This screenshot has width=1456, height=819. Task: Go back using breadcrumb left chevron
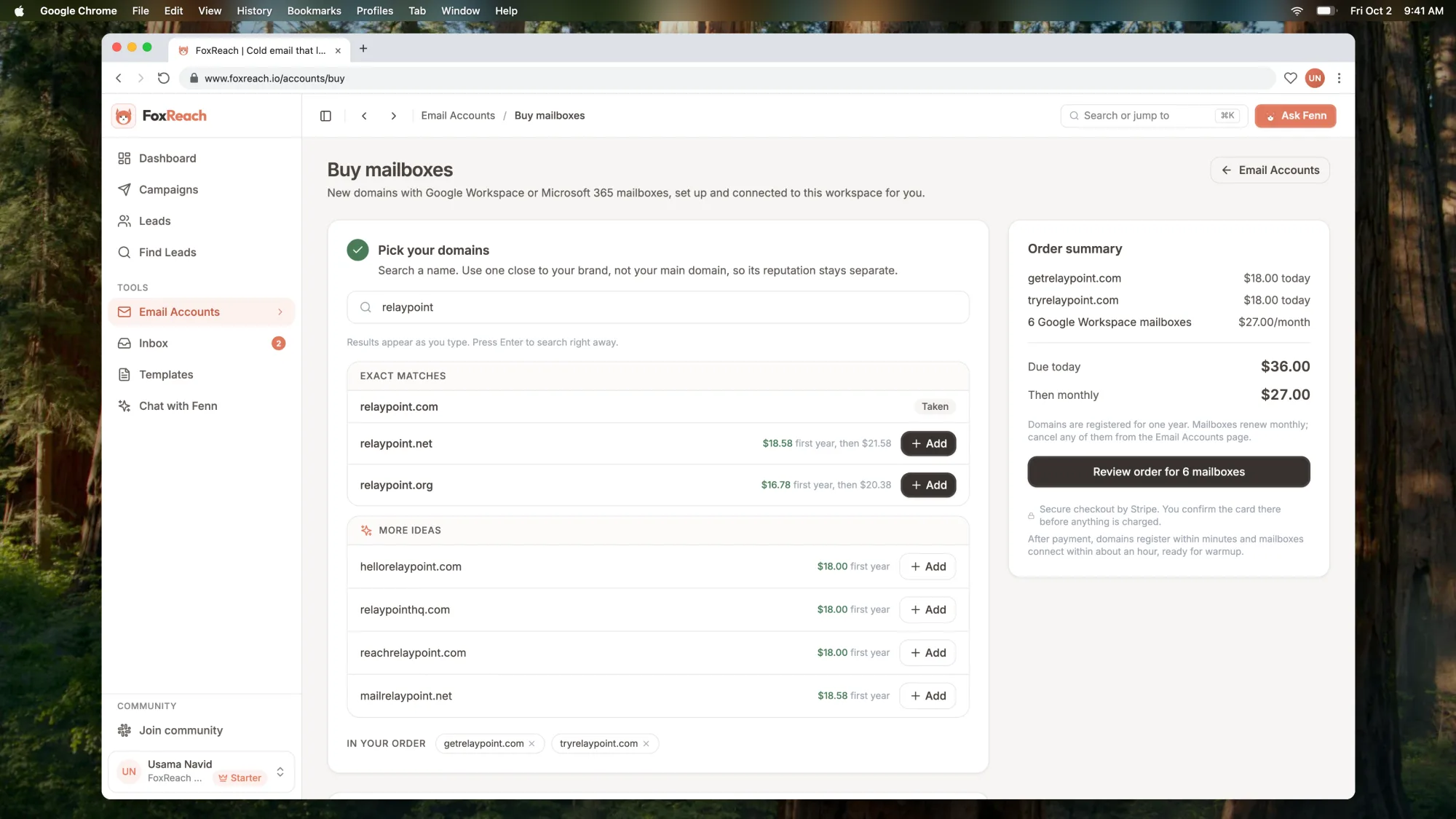coord(364,116)
